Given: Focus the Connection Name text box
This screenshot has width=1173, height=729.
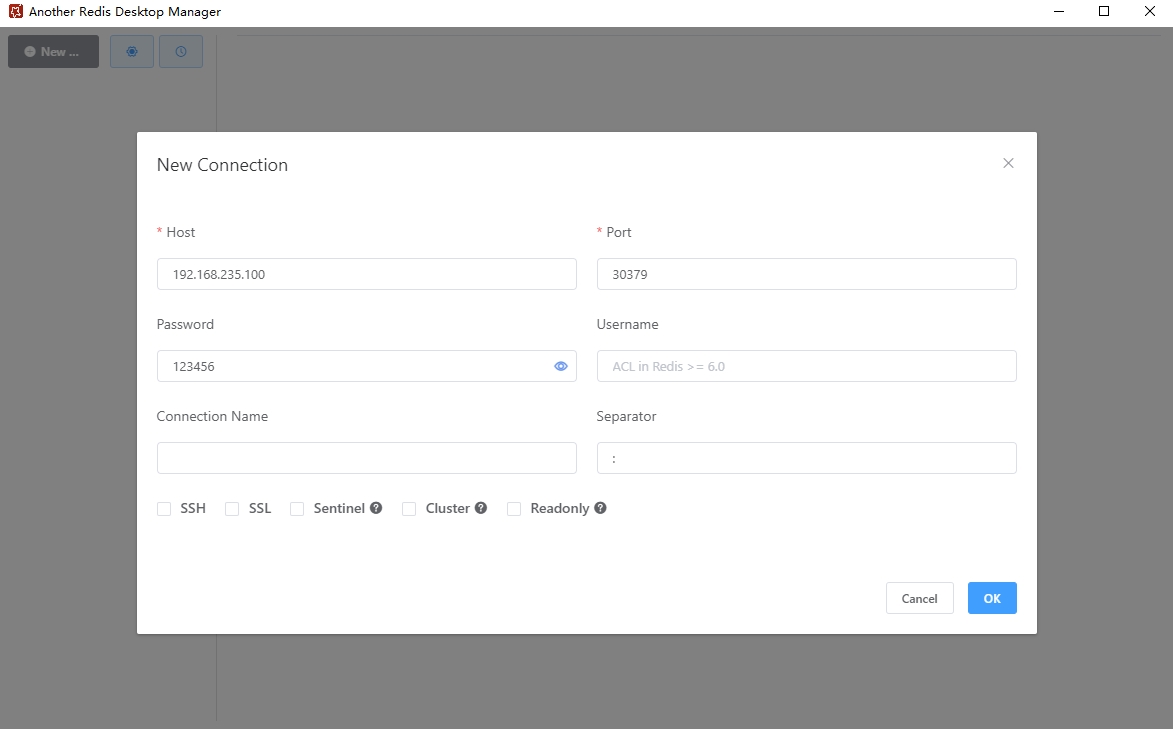Looking at the screenshot, I should (366, 458).
